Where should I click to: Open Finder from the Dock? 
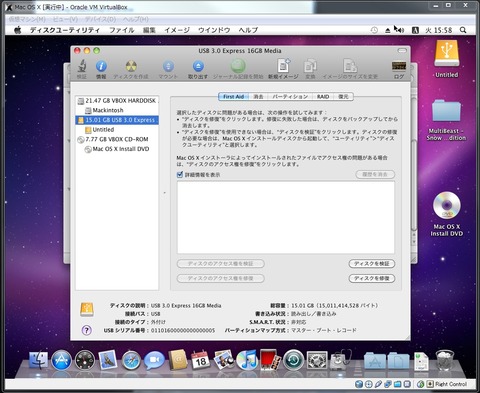tap(38, 360)
